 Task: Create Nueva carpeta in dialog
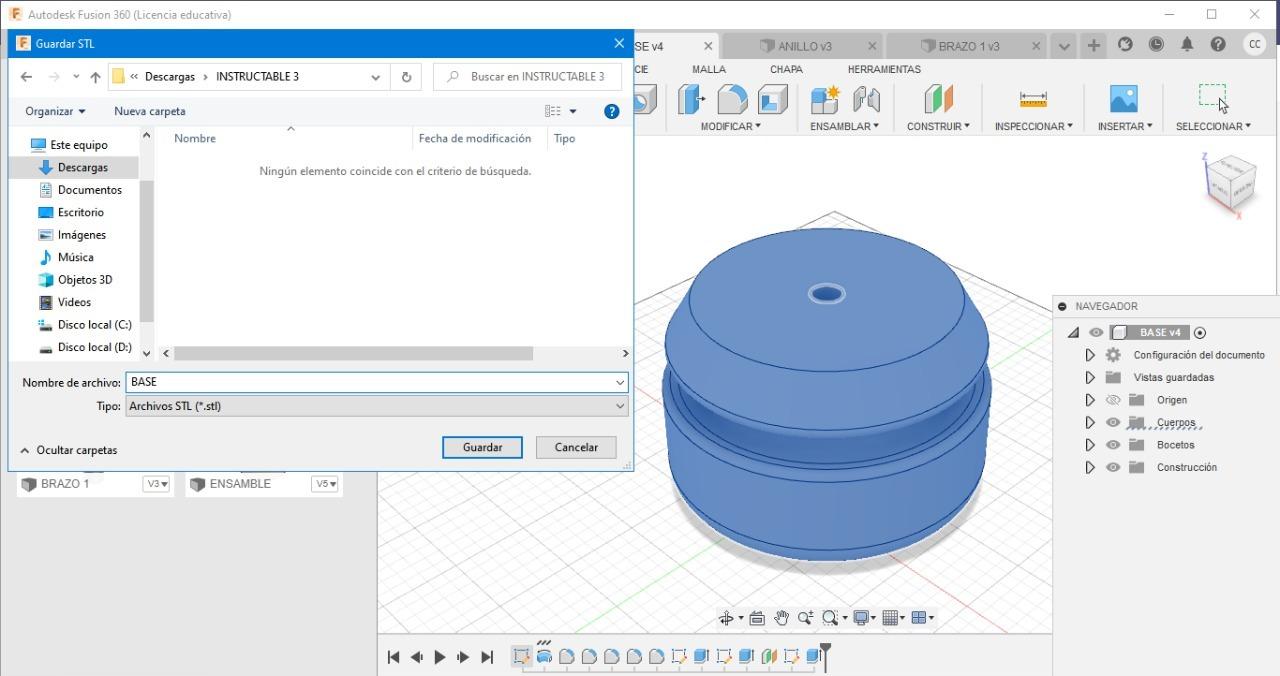pyautogui.click(x=150, y=111)
